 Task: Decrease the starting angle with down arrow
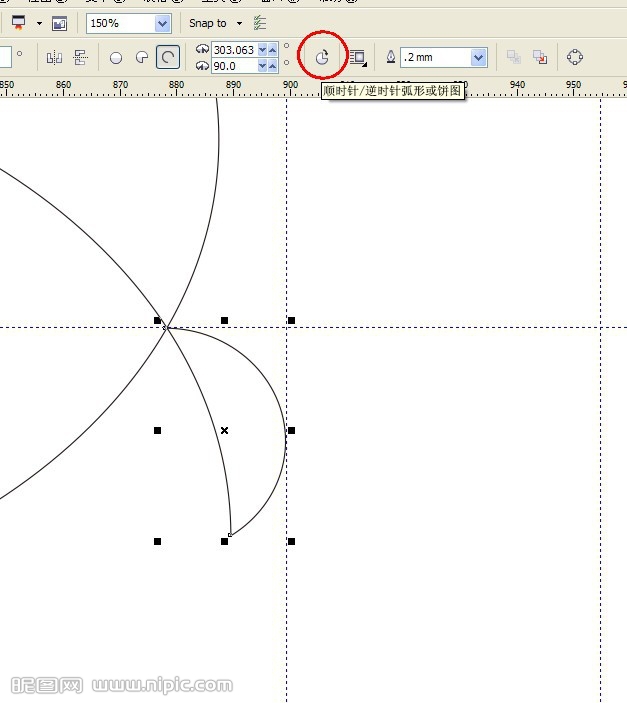point(262,50)
